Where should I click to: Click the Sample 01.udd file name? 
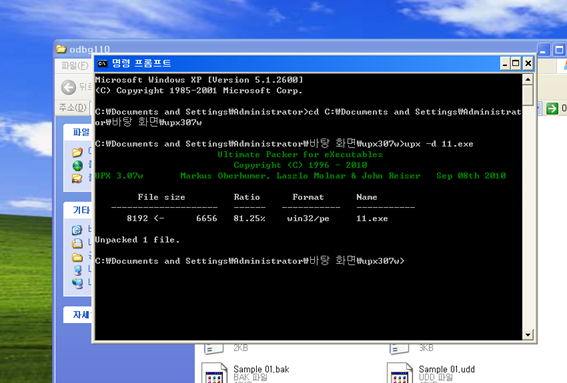(x=447, y=369)
